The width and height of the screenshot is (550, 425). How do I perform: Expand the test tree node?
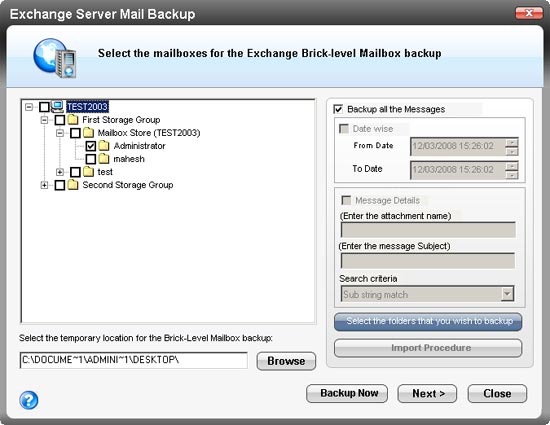coord(60,172)
